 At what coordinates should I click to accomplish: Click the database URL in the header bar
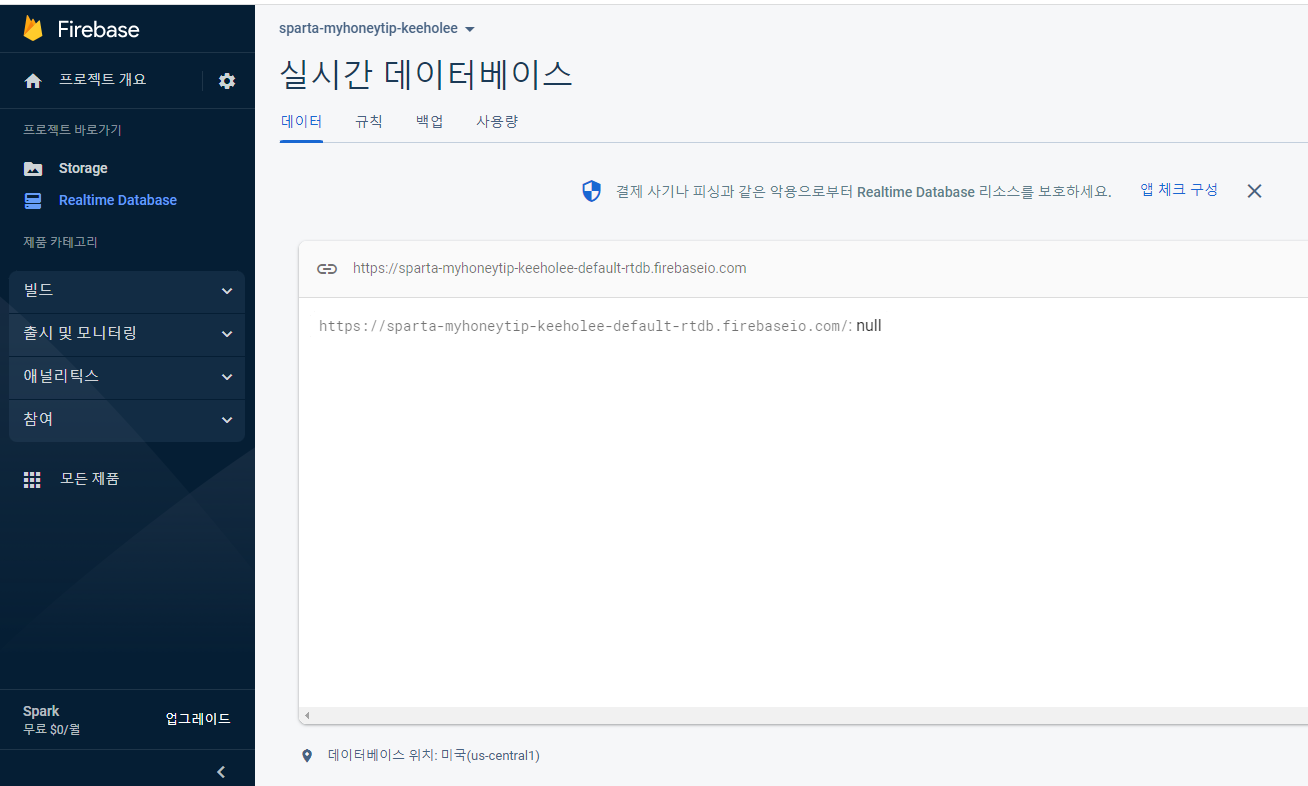click(x=549, y=268)
